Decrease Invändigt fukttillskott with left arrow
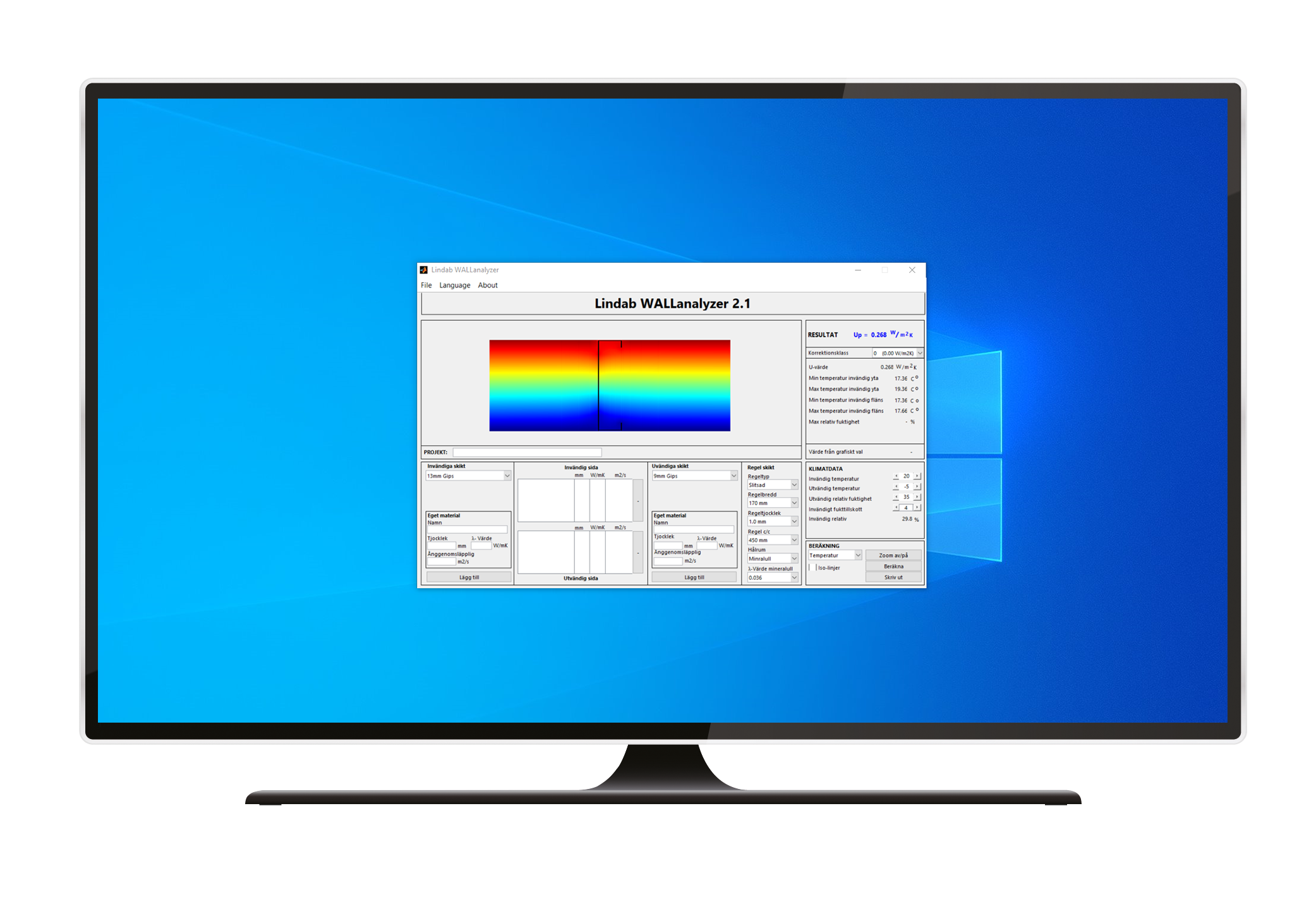Screen dimensions: 1316x921 click(x=896, y=507)
